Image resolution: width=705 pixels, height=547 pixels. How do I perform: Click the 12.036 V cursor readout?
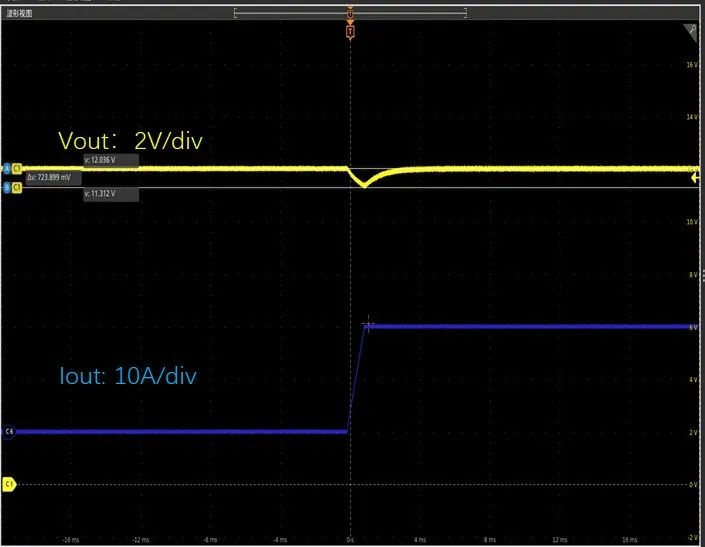(x=110, y=158)
